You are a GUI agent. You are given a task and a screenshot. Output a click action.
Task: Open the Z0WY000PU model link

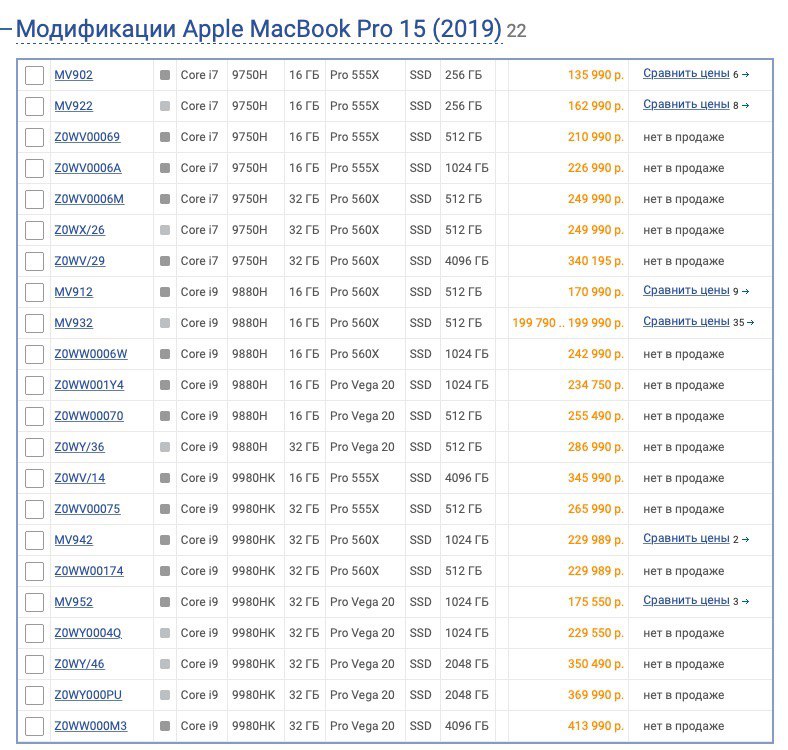pos(88,695)
